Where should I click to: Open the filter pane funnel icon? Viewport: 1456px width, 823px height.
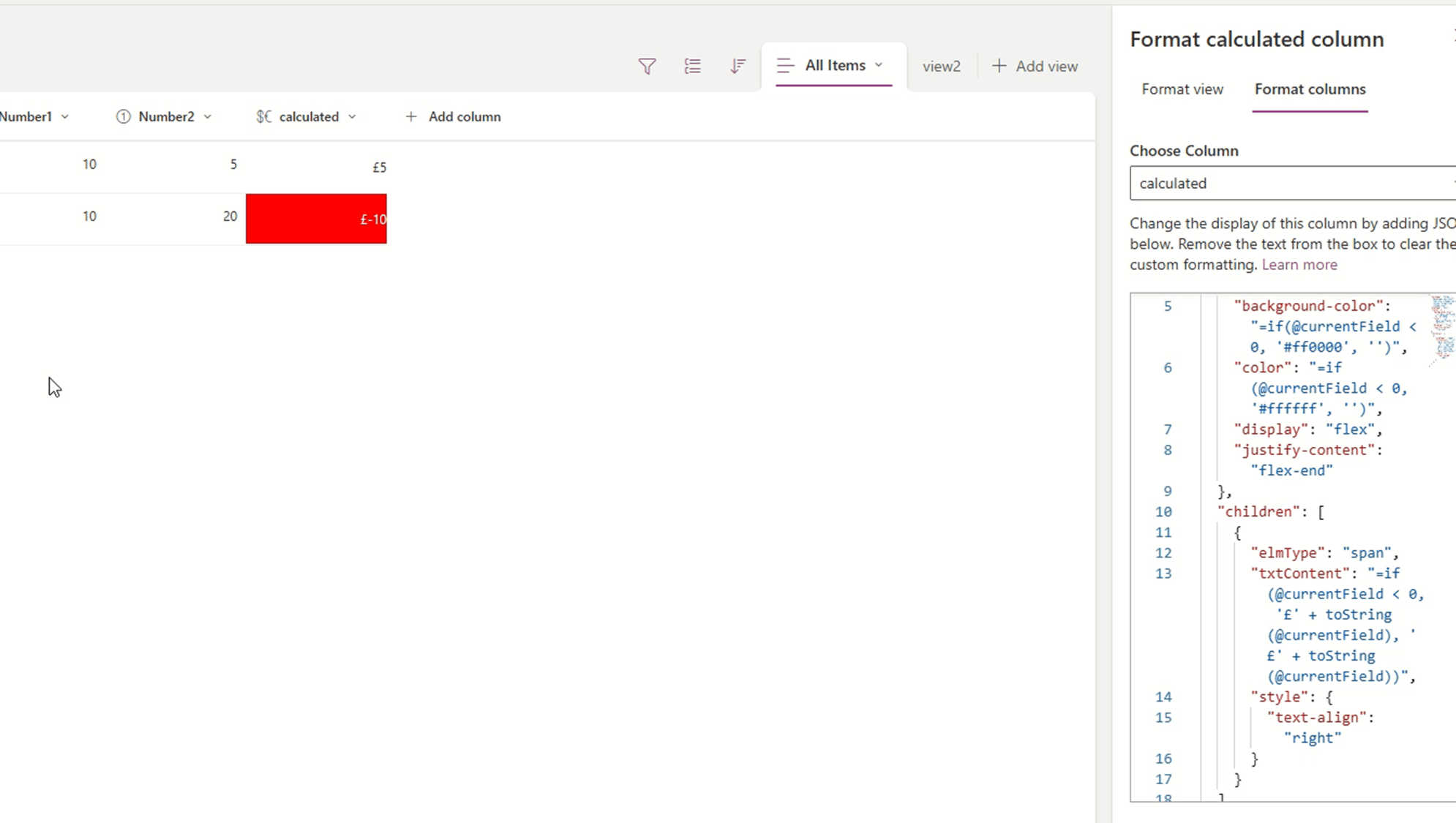pos(647,67)
